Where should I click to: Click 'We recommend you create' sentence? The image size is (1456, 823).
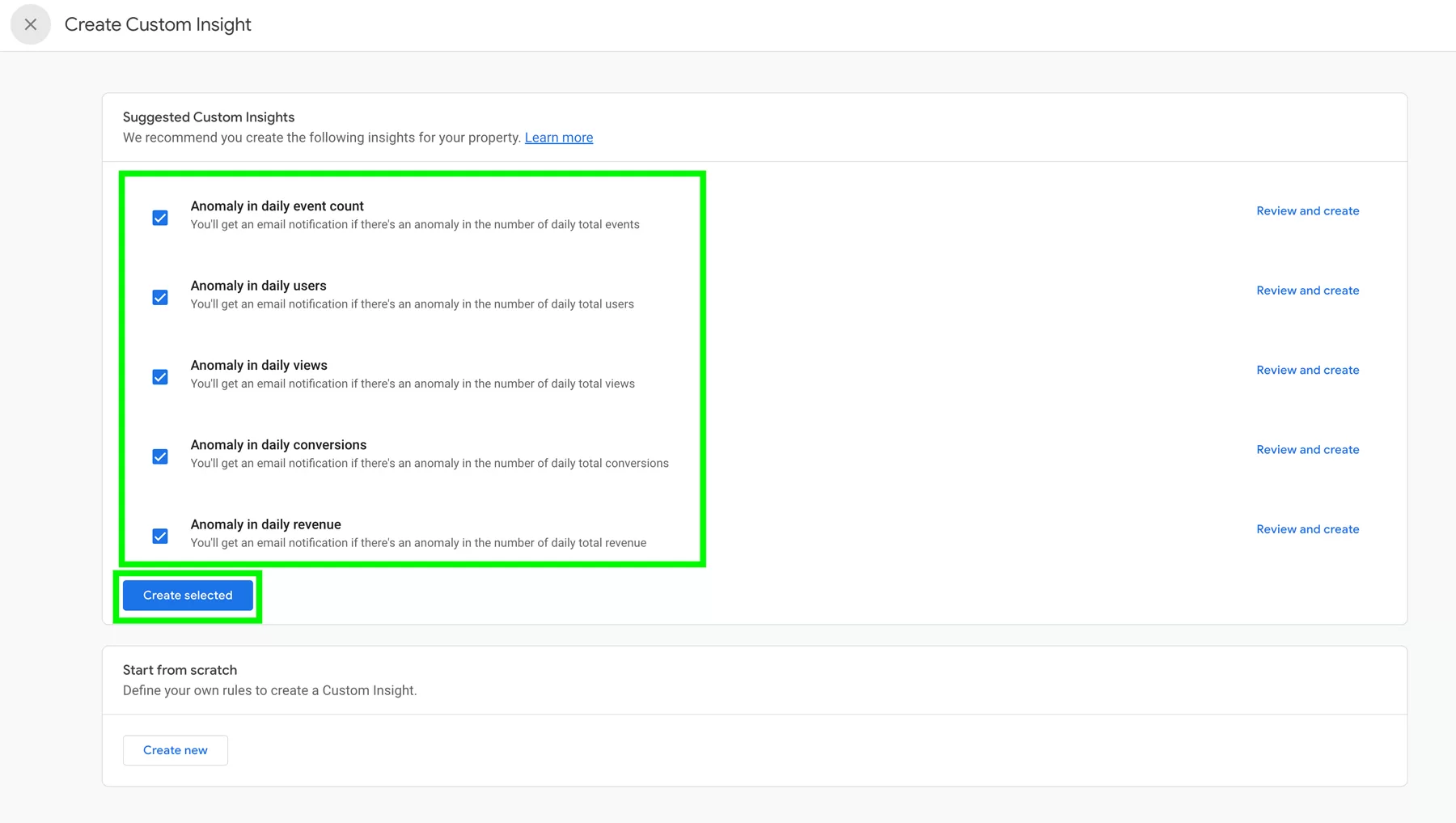[x=322, y=138]
